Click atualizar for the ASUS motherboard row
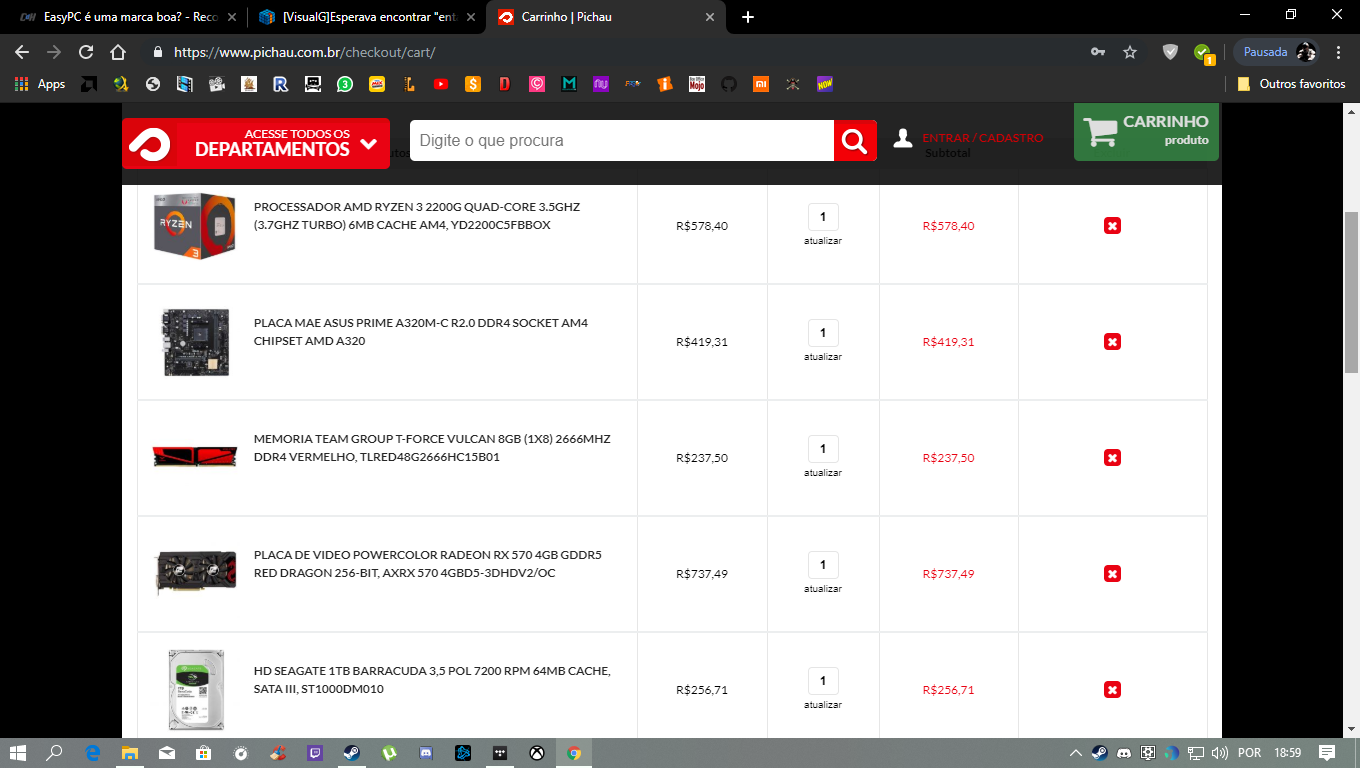Screen dimensions: 1360x768 coord(823,357)
